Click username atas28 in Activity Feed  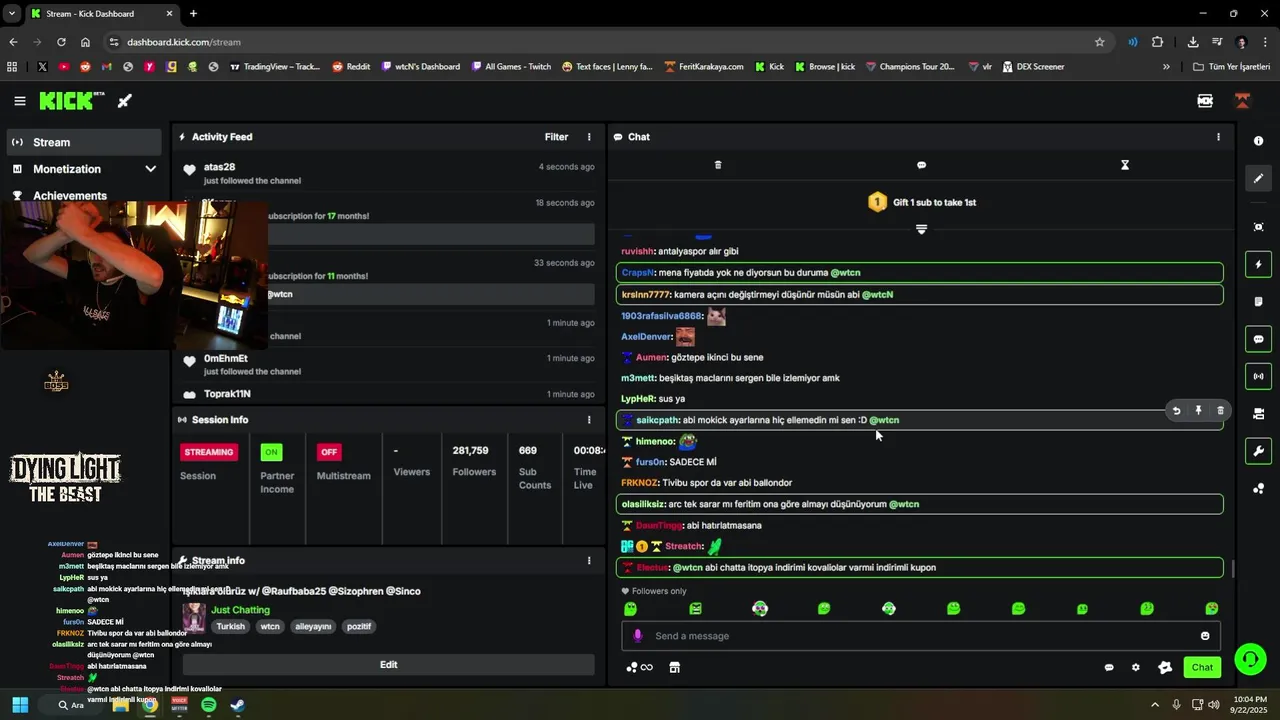[219, 167]
